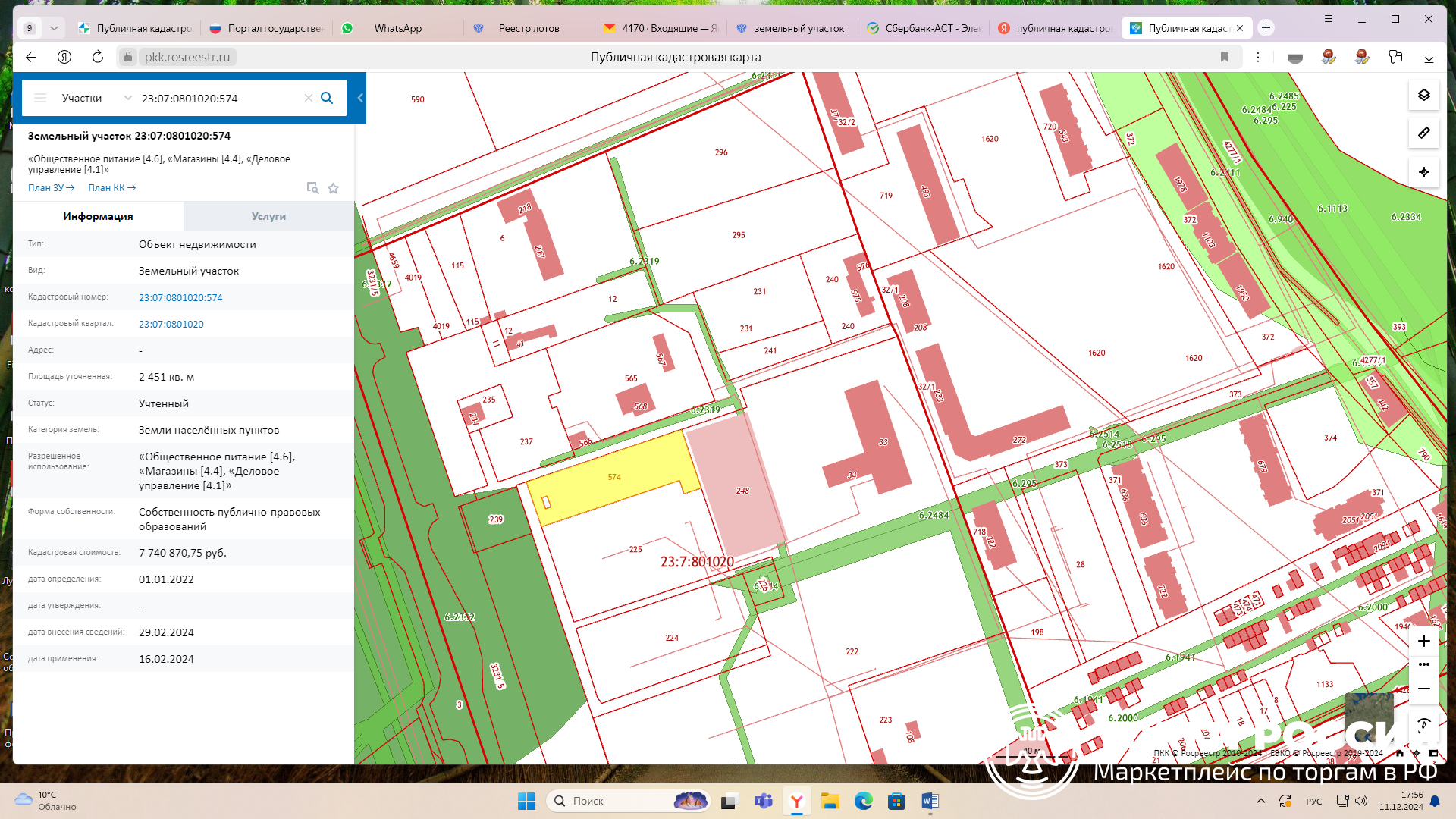Collapse the left info panel arrow
This screenshot has height=819, width=1456.
pos(360,98)
